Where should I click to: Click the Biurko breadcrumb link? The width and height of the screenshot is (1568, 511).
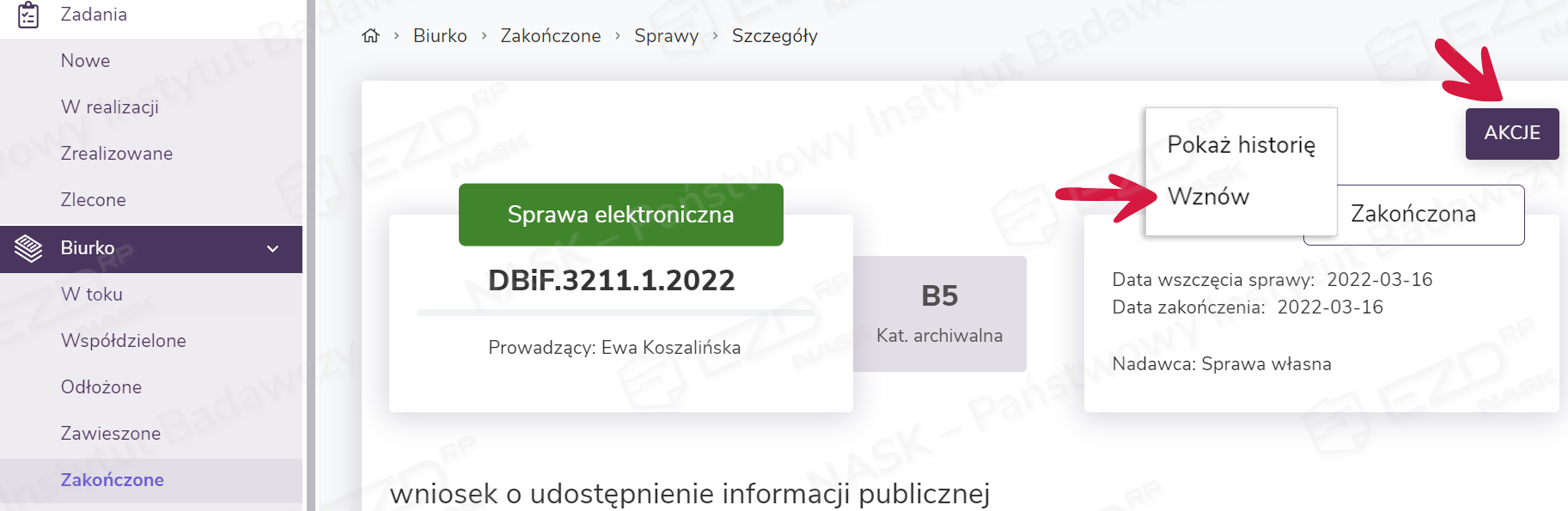[x=440, y=36]
